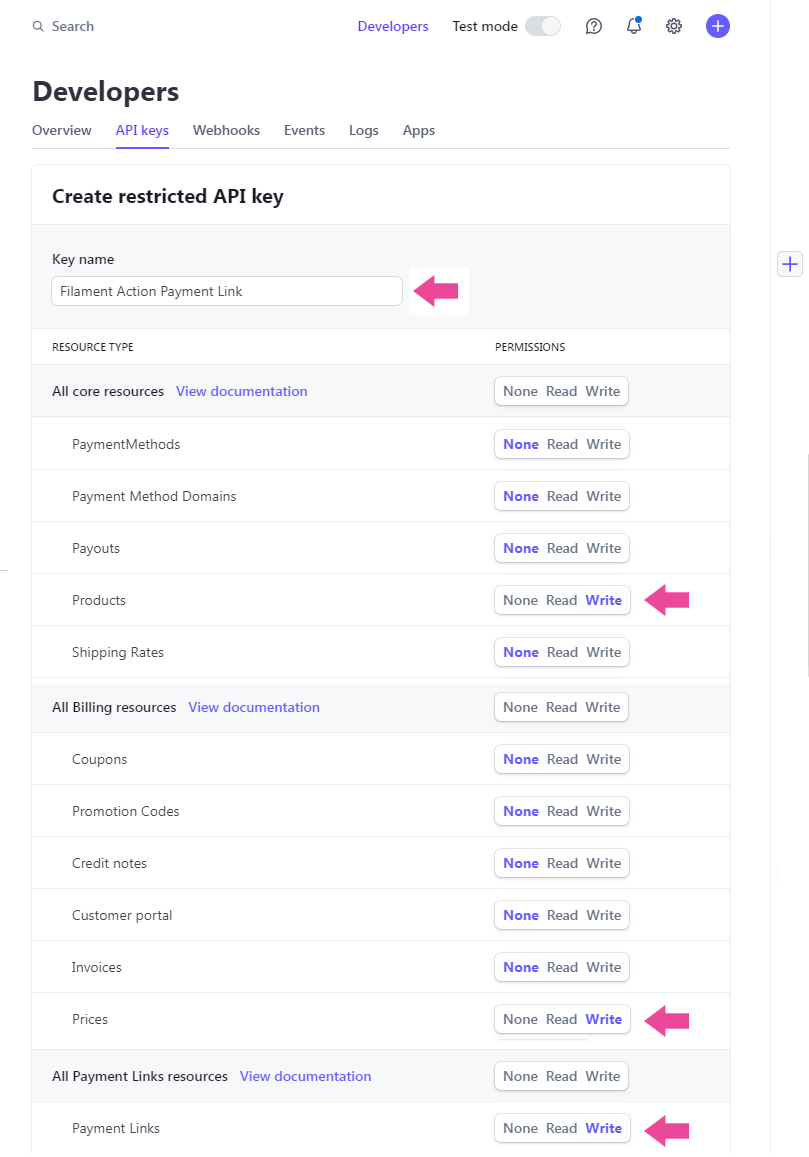Set Products permission to None

(x=520, y=600)
